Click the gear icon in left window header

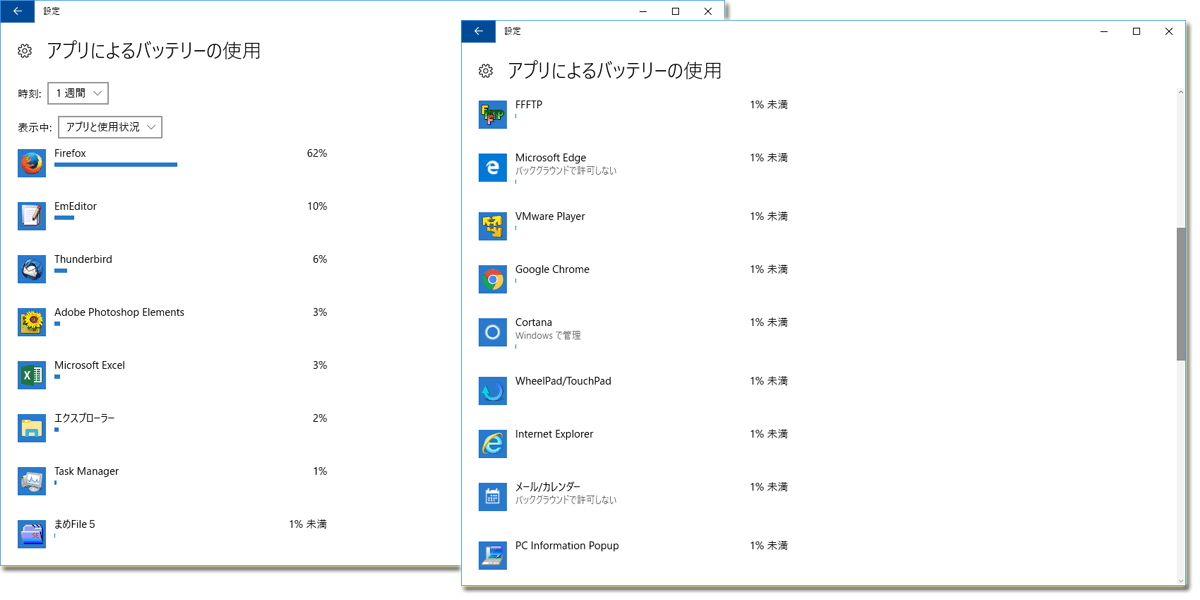pos(26,51)
